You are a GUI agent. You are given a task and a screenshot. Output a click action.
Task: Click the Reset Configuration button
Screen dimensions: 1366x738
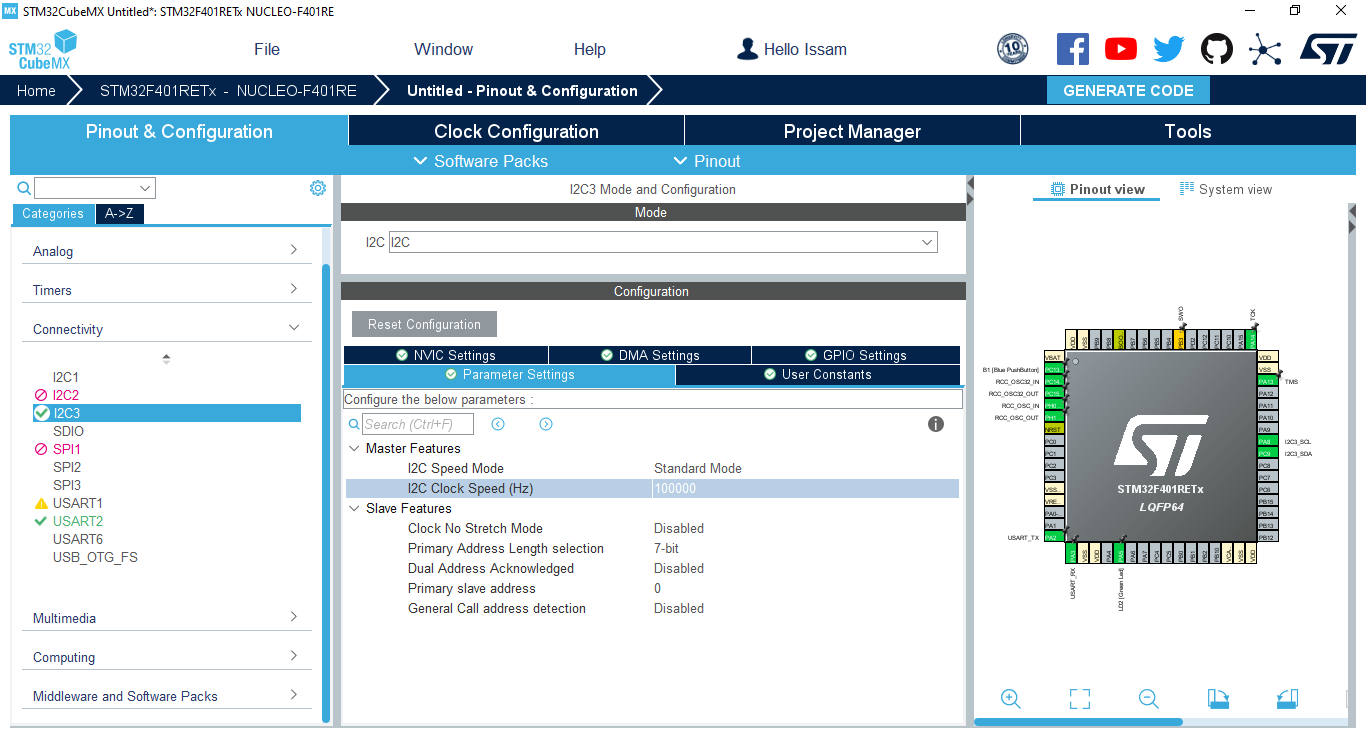pyautogui.click(x=424, y=324)
